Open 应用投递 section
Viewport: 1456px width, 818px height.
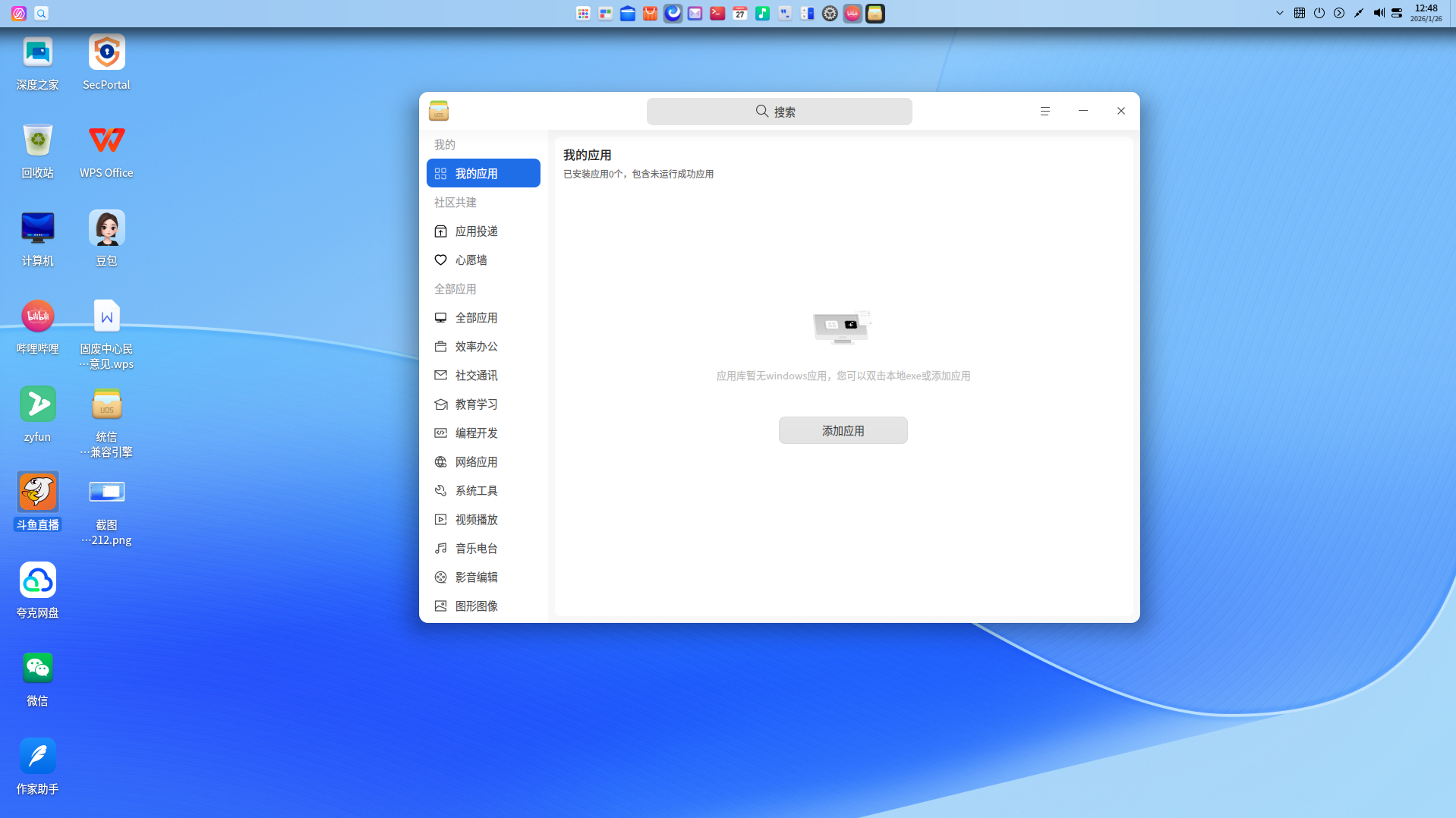click(484, 231)
